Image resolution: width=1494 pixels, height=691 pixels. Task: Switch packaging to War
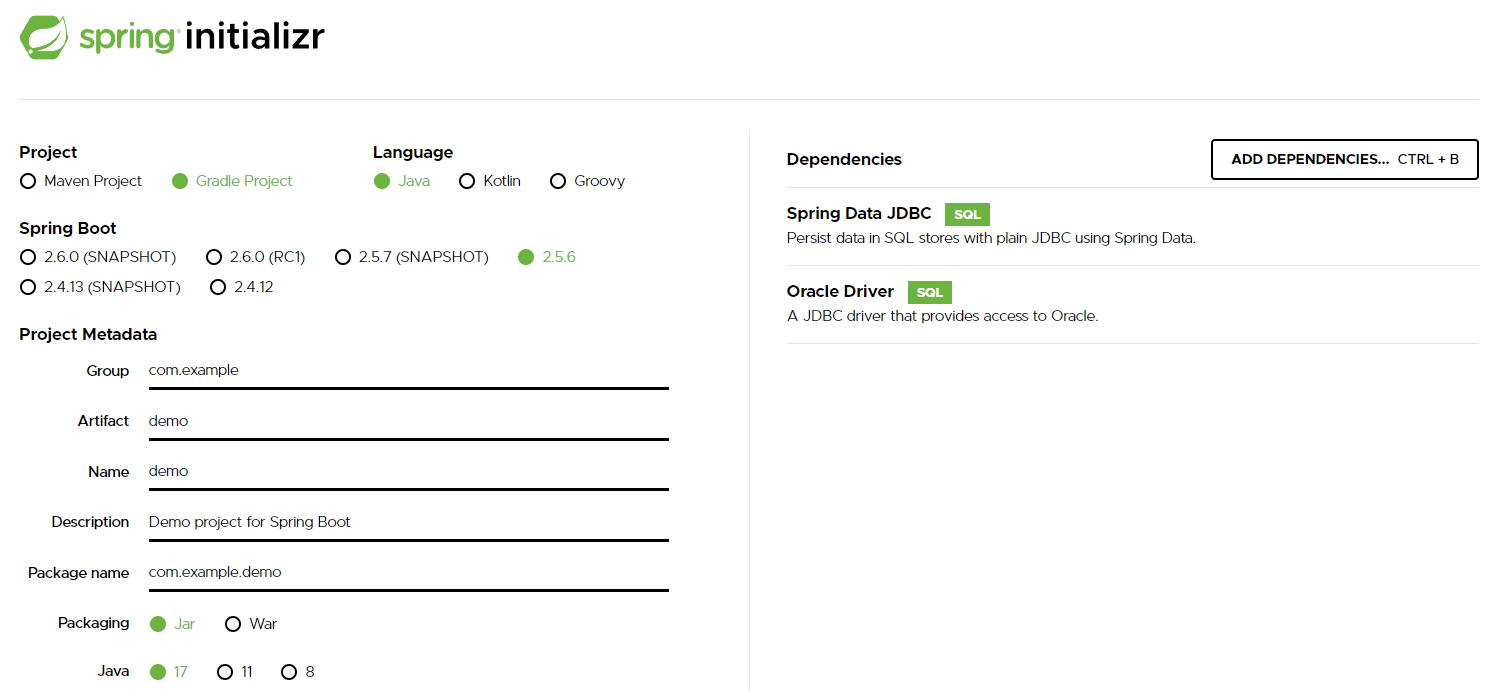tap(251, 624)
